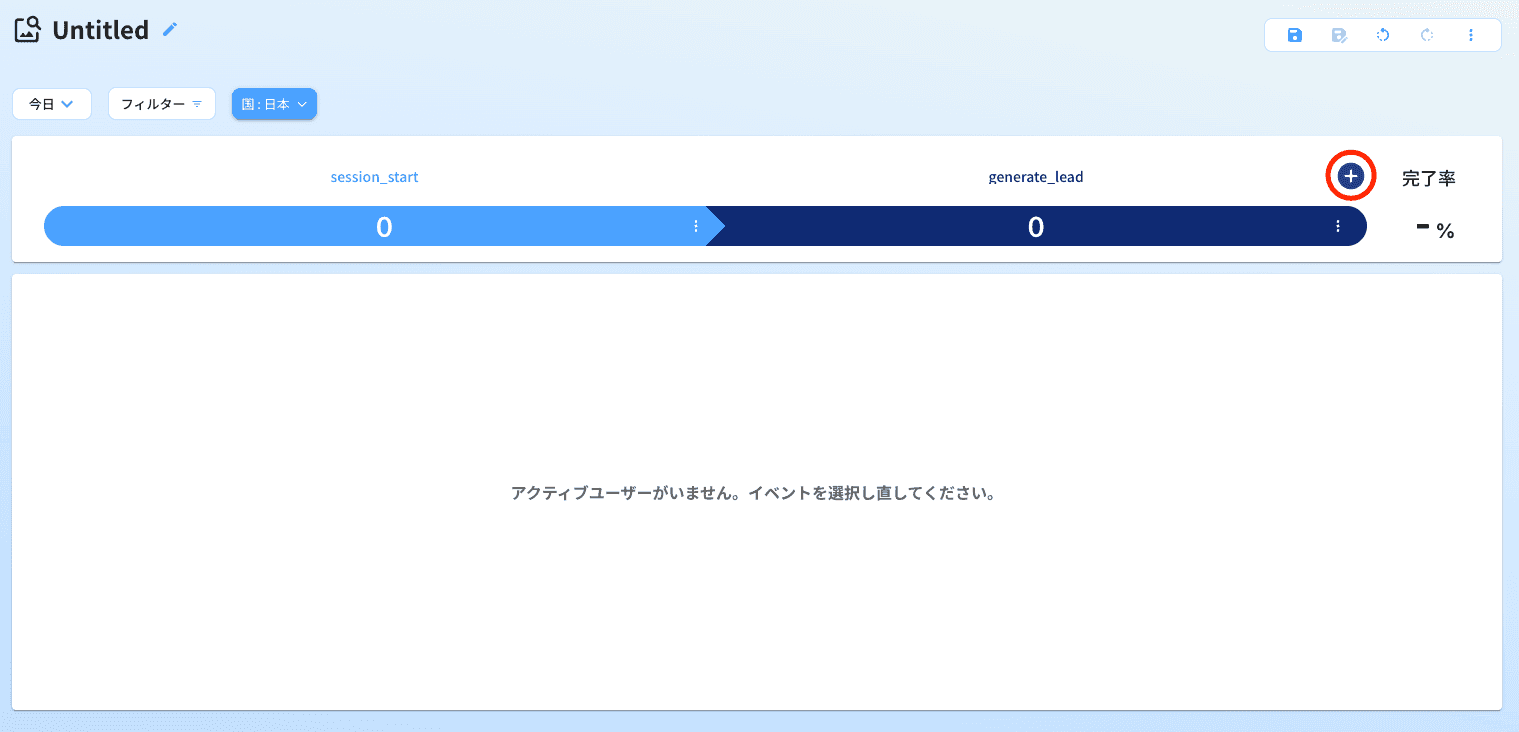This screenshot has width=1519, height=732.
Task: Undo the last change with the rotate-left icon
Action: point(1382,34)
